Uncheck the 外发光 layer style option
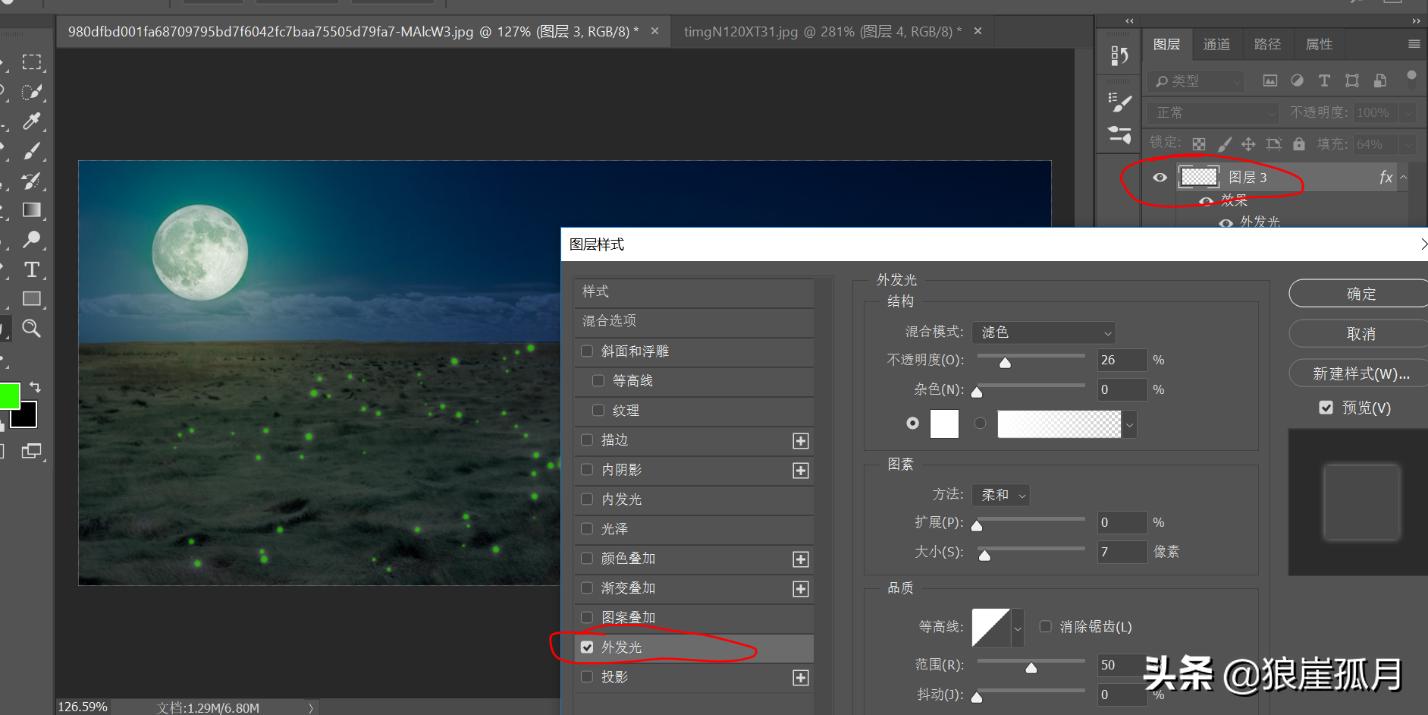Viewport: 1428px width, 715px height. tap(587, 647)
